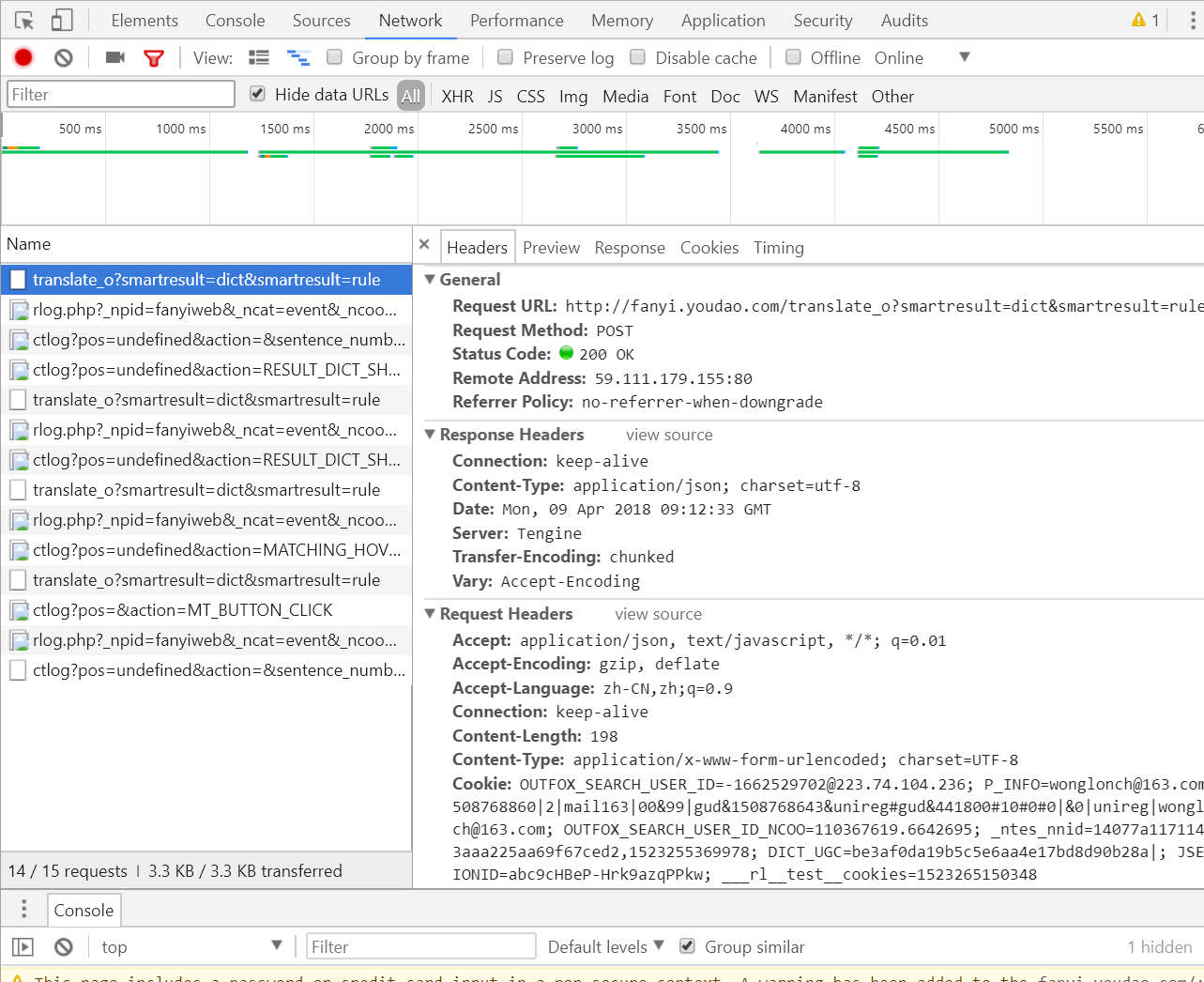1204x982 pixels.
Task: Click the red record network log button
Action: click(x=23, y=58)
